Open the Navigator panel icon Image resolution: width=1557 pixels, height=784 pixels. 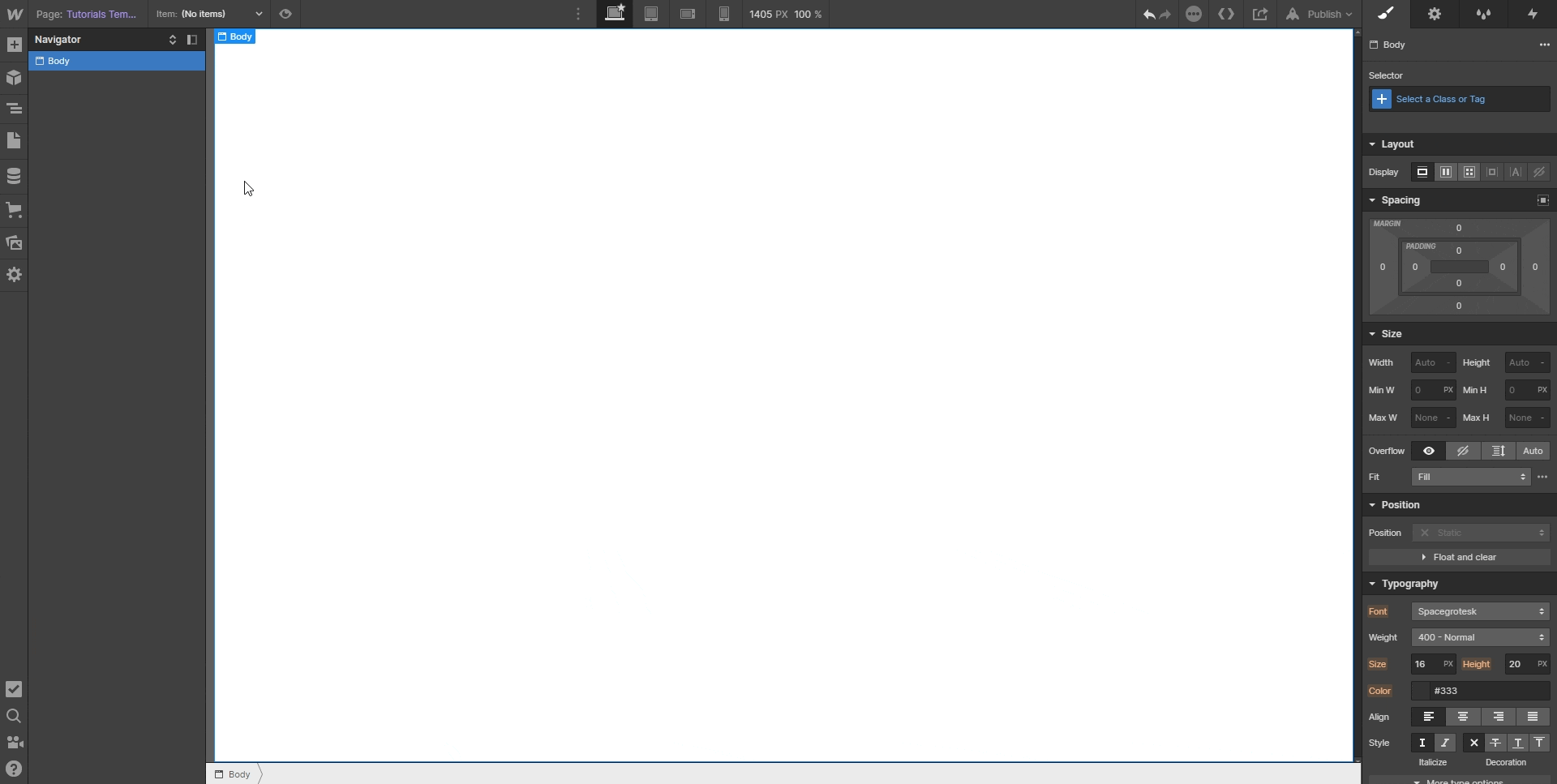coord(14,109)
